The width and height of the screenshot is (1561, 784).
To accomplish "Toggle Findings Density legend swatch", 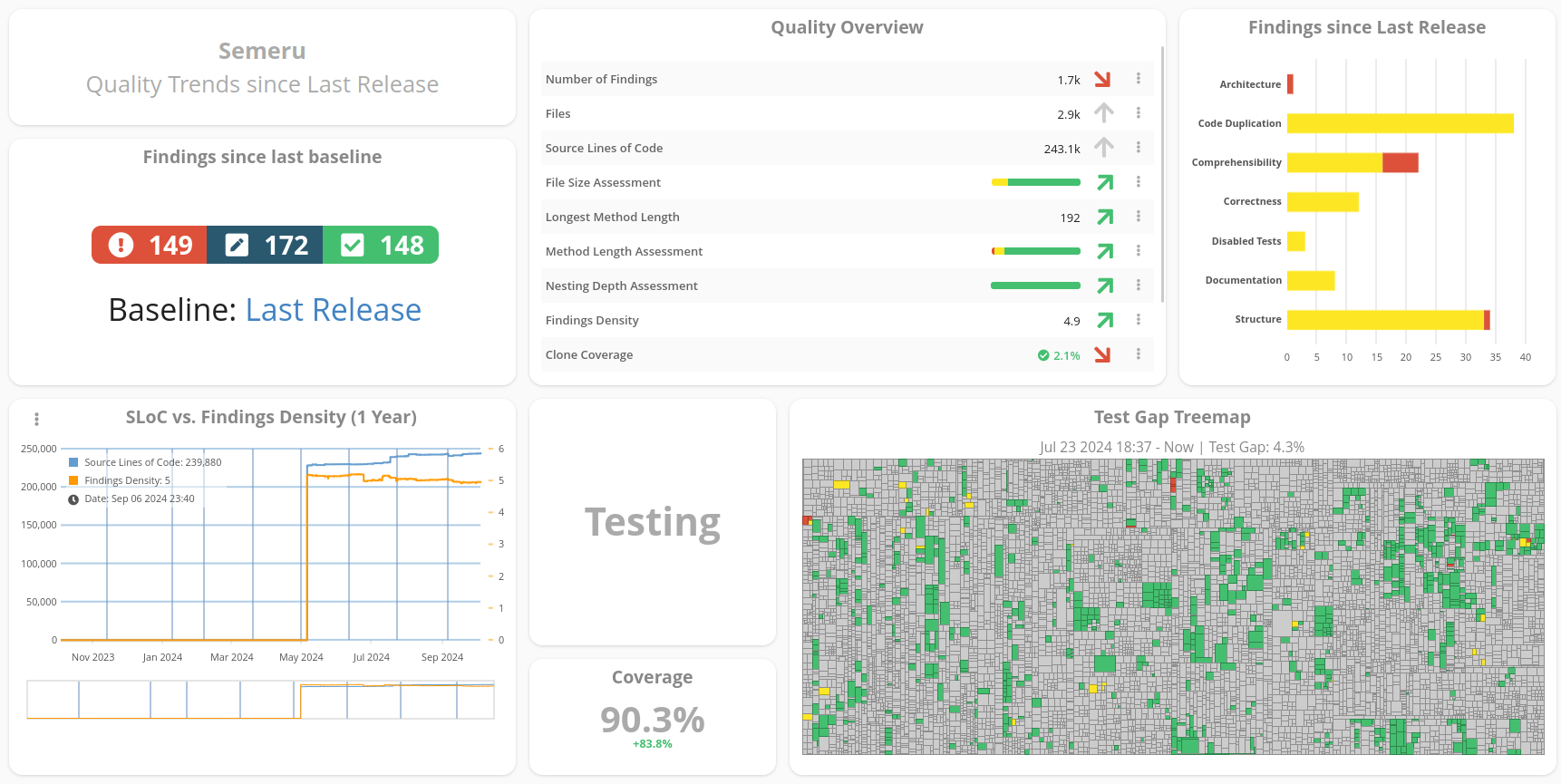I will (73, 480).
